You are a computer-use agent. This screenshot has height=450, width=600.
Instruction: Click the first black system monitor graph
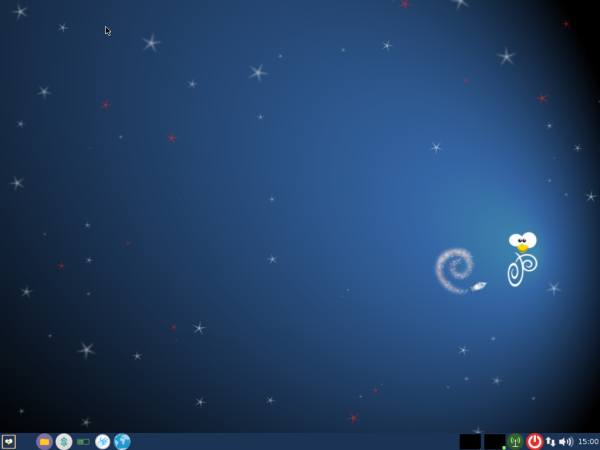(x=470, y=442)
